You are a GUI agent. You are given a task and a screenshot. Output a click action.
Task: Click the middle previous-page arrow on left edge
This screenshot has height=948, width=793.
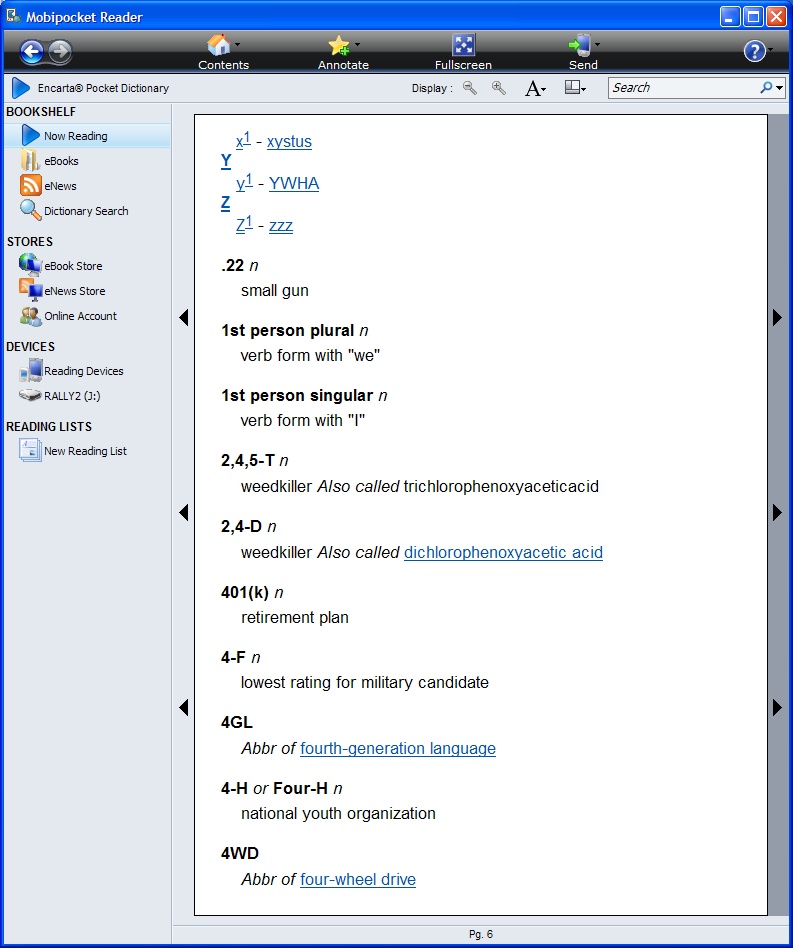pos(184,513)
